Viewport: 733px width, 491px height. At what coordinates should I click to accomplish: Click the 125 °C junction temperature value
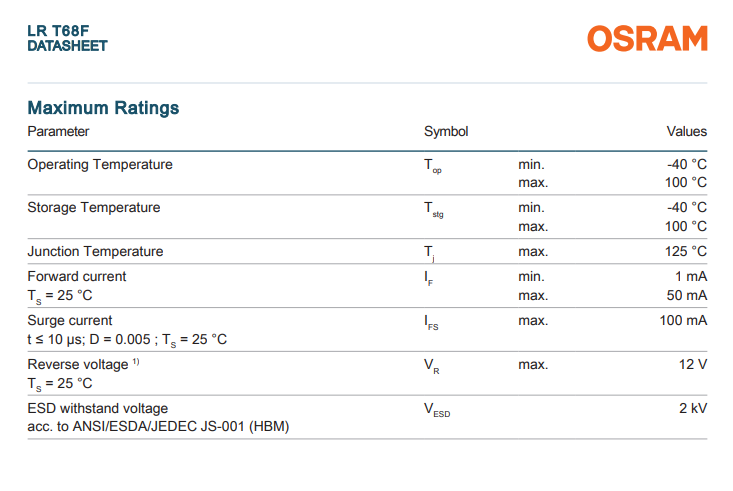686,252
